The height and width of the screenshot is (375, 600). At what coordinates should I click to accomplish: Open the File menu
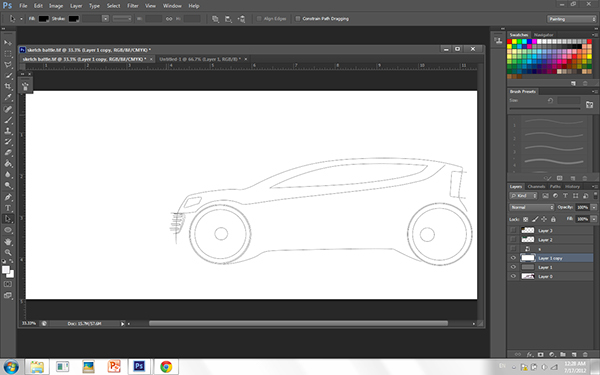[x=23, y=6]
